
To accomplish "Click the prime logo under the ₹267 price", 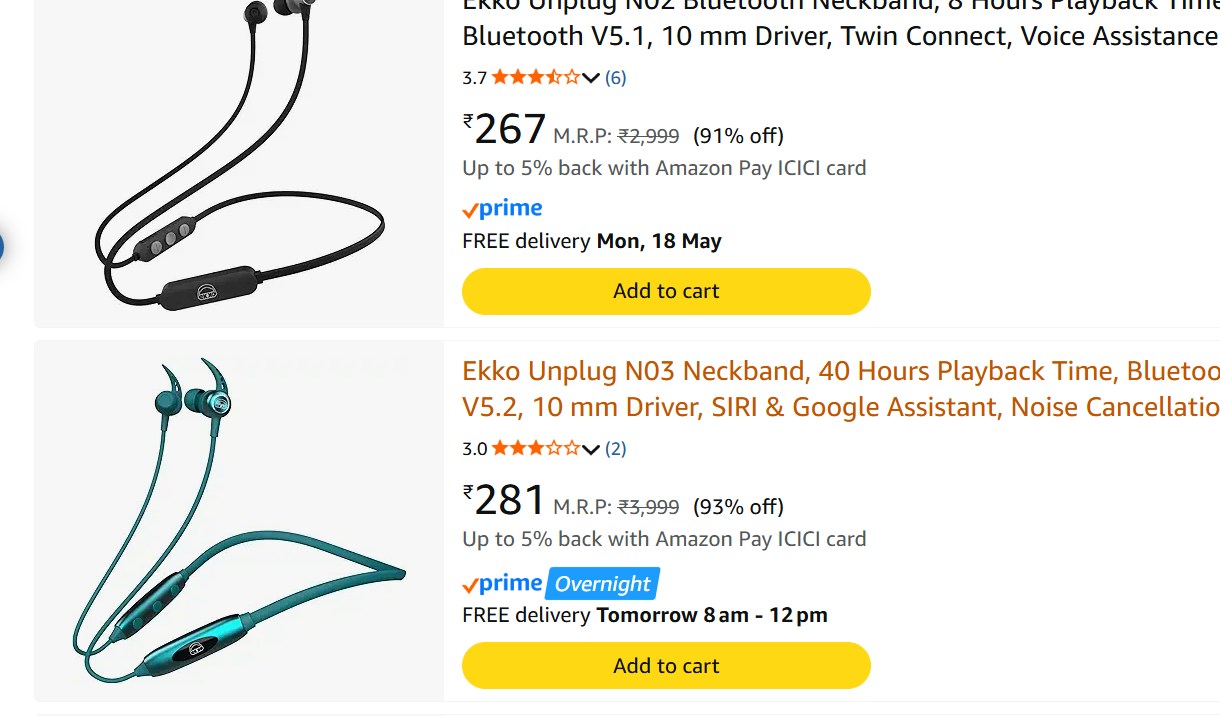I will (502, 209).
